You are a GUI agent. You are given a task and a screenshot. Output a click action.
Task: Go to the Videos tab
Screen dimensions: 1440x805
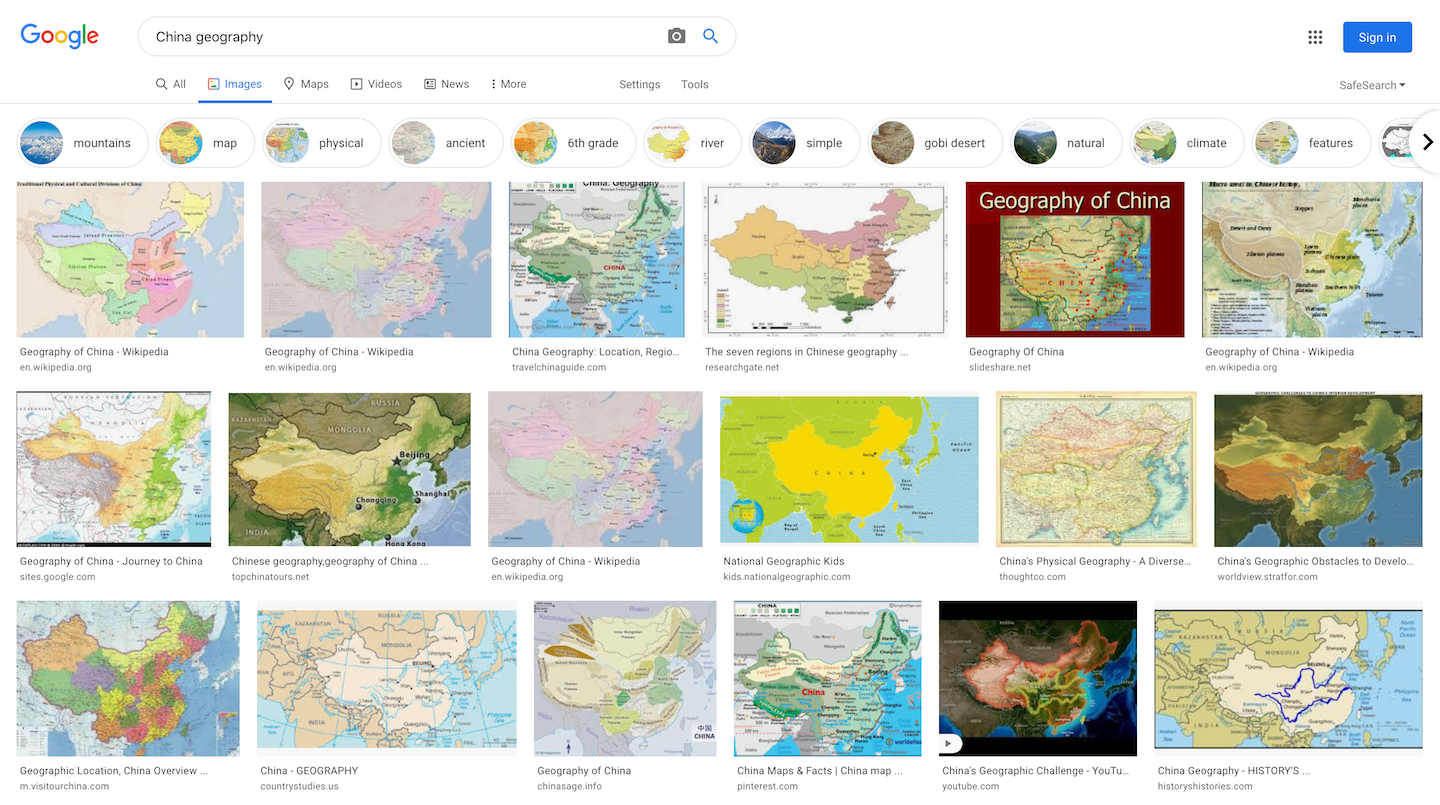click(376, 84)
